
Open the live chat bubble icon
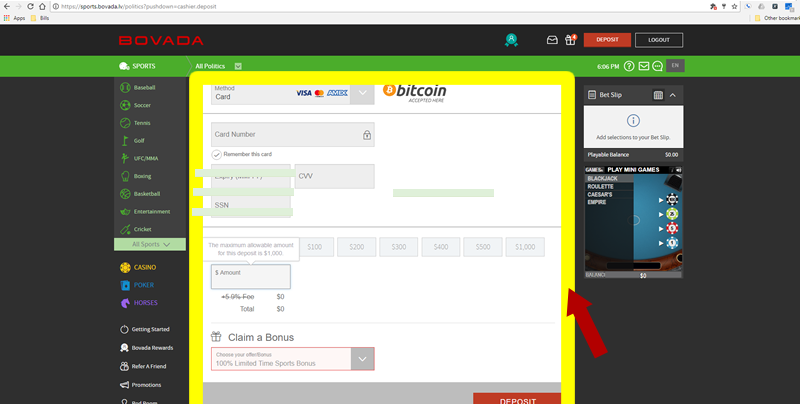(x=658, y=66)
